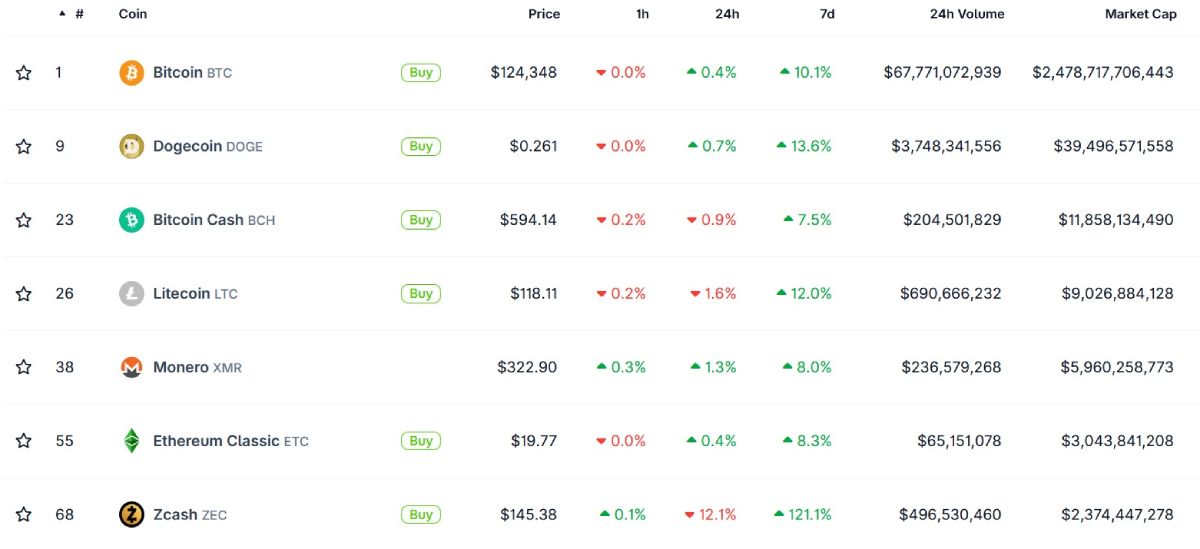Screen dimensions: 1200x549
Task: Sort by rank number column header
Action: [79, 14]
